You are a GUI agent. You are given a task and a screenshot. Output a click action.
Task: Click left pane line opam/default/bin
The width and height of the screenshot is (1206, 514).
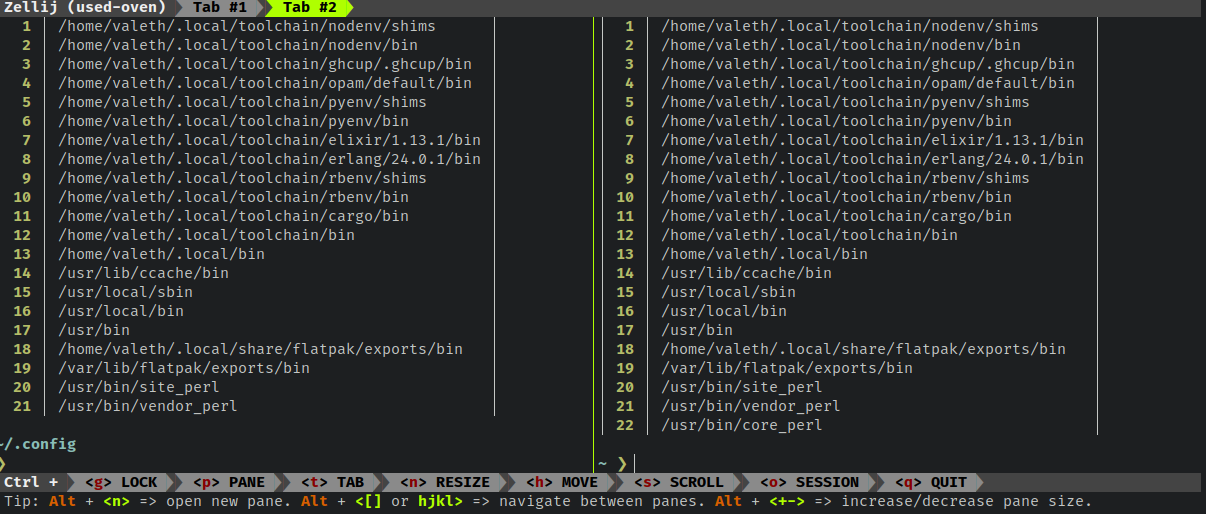[x=265, y=83]
